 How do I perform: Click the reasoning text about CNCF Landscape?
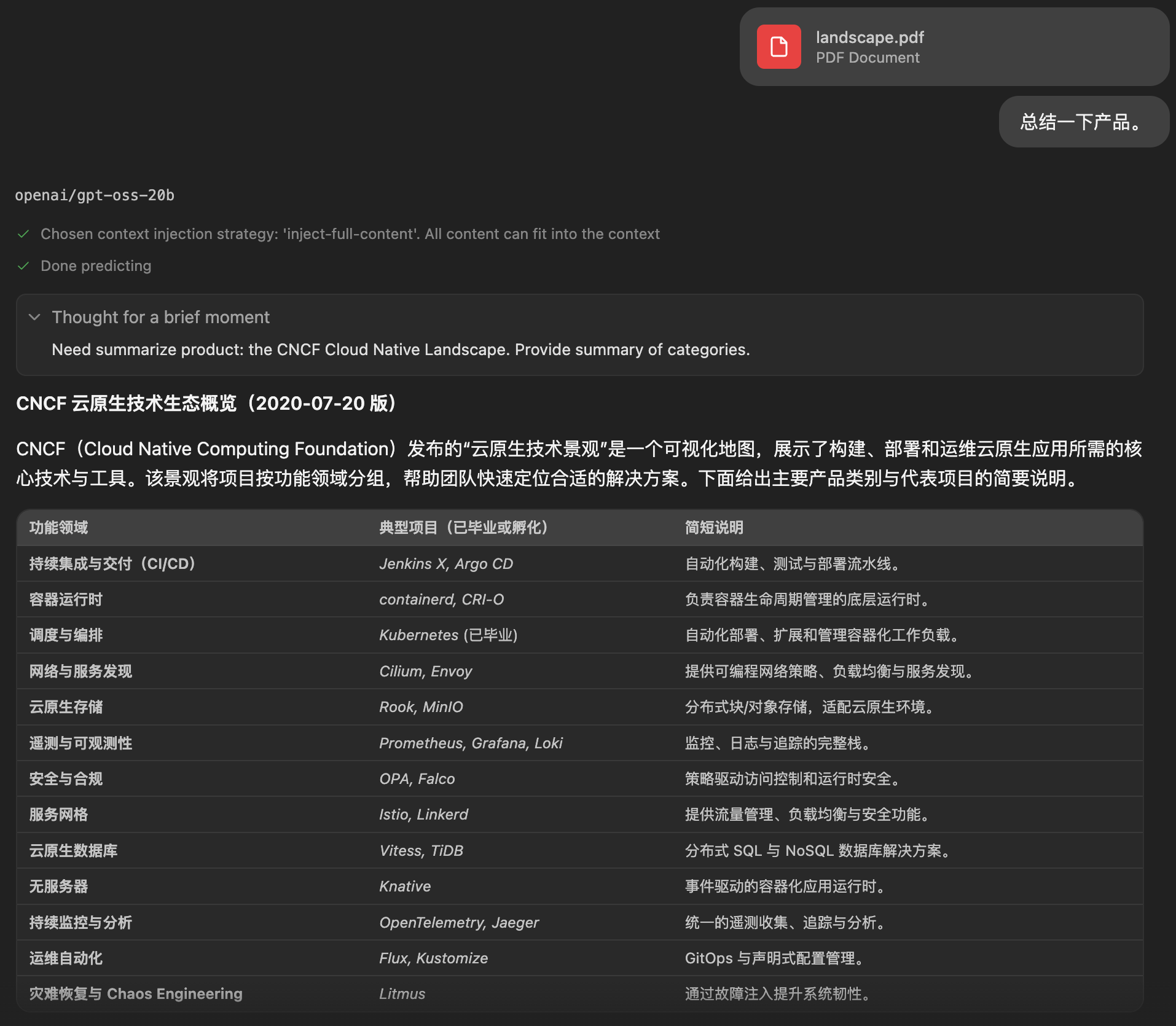[x=401, y=350]
